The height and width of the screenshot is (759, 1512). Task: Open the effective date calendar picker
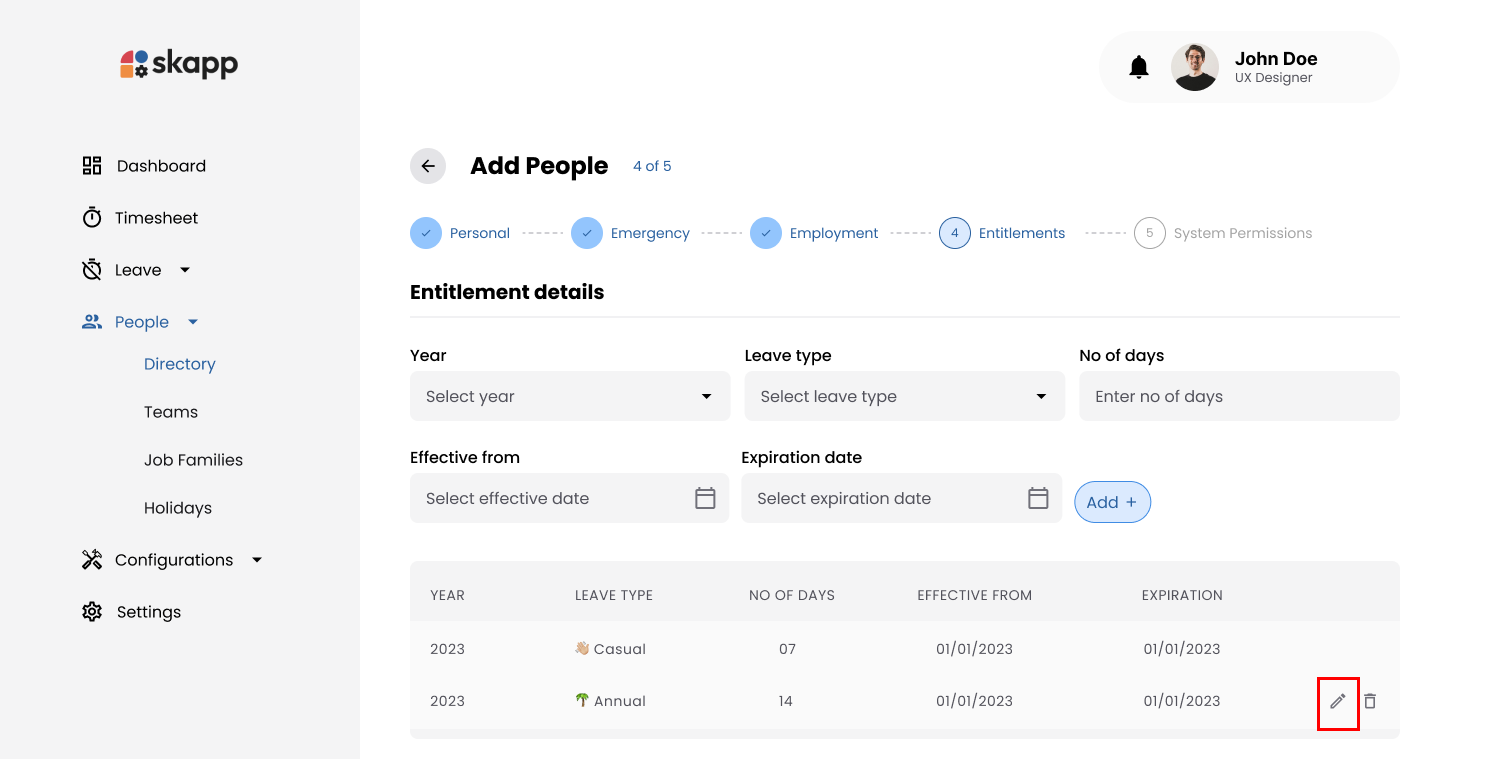coord(706,497)
